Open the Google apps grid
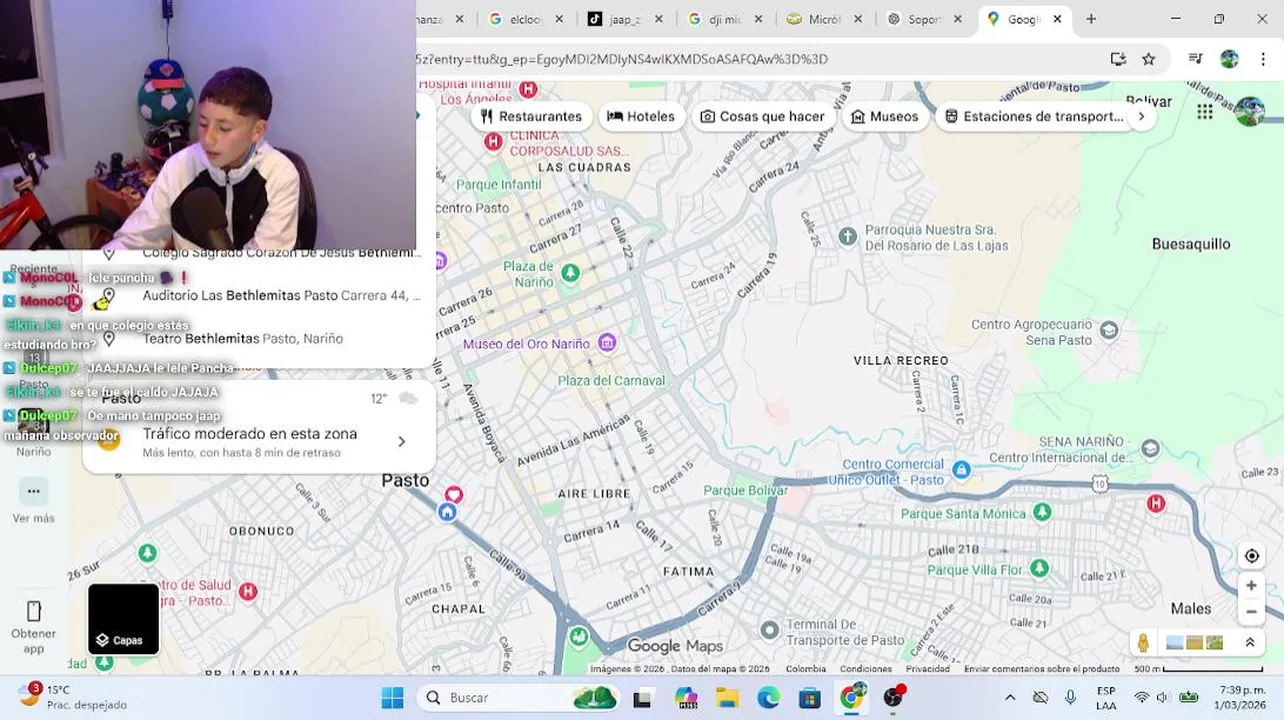Image resolution: width=1284 pixels, height=720 pixels. 1205,112
